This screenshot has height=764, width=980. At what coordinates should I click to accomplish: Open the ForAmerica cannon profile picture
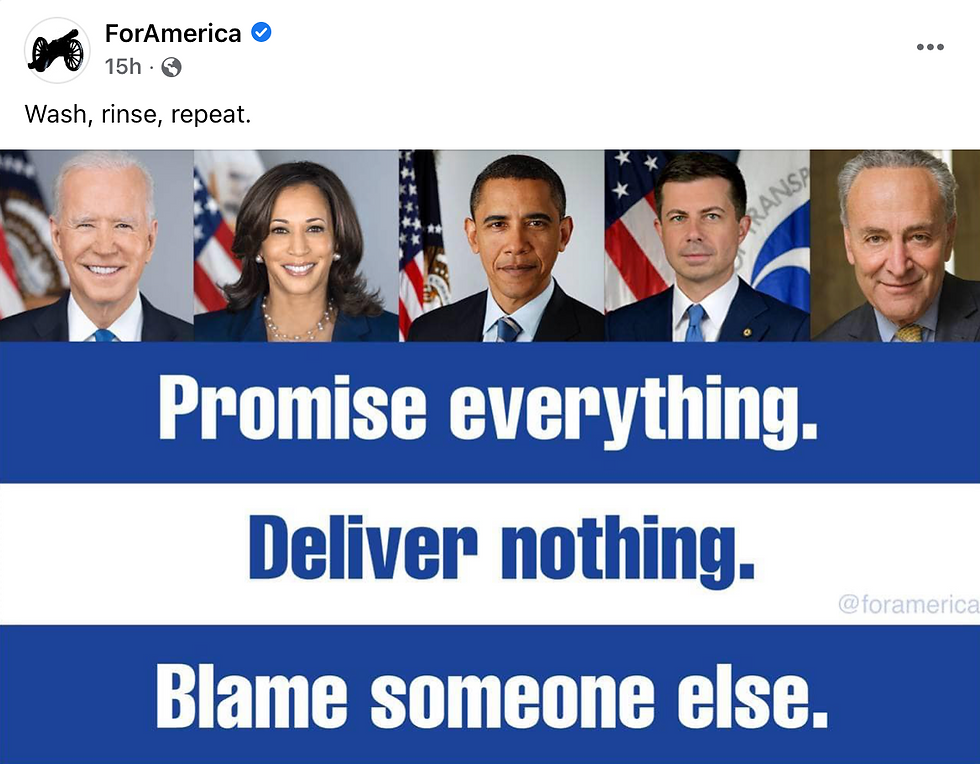[x=57, y=50]
